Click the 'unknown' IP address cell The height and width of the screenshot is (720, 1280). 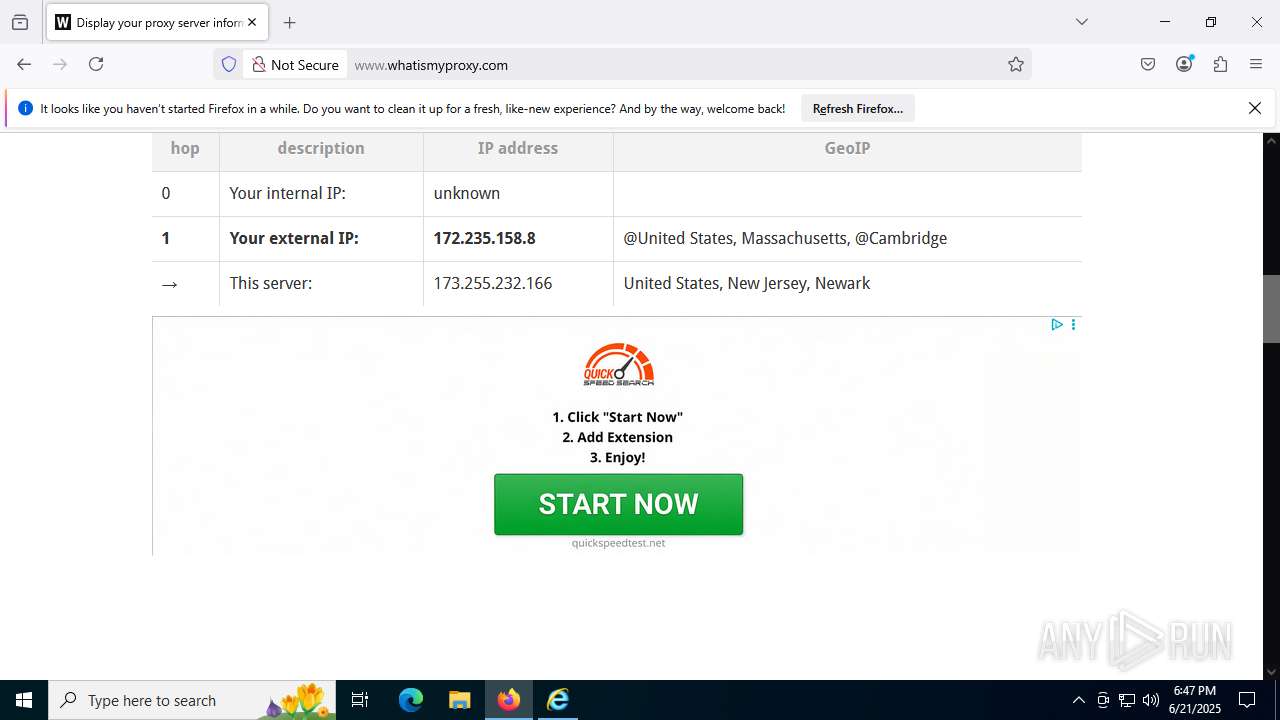[x=518, y=194]
